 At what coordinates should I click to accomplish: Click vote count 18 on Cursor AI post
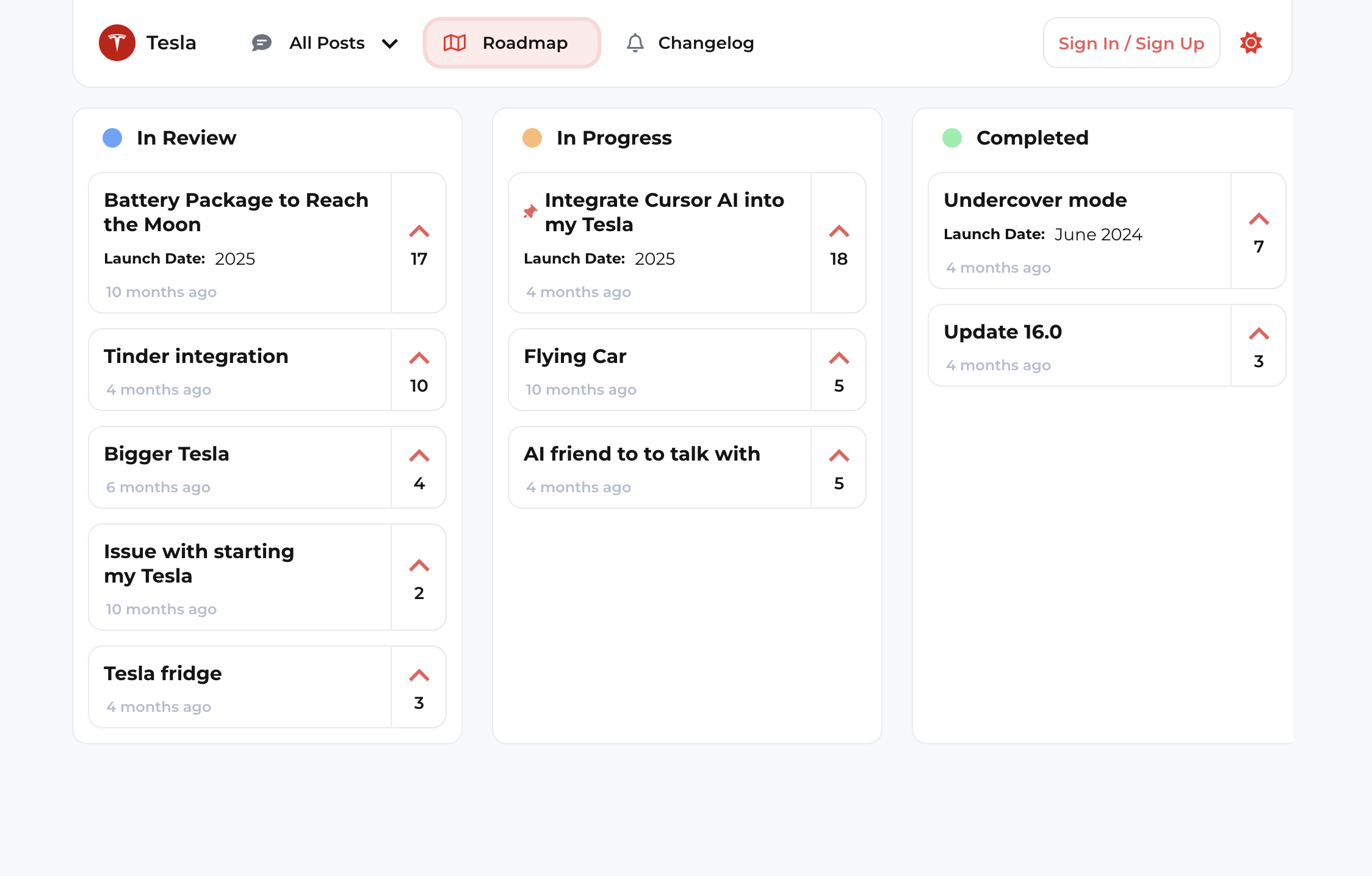[839, 259]
